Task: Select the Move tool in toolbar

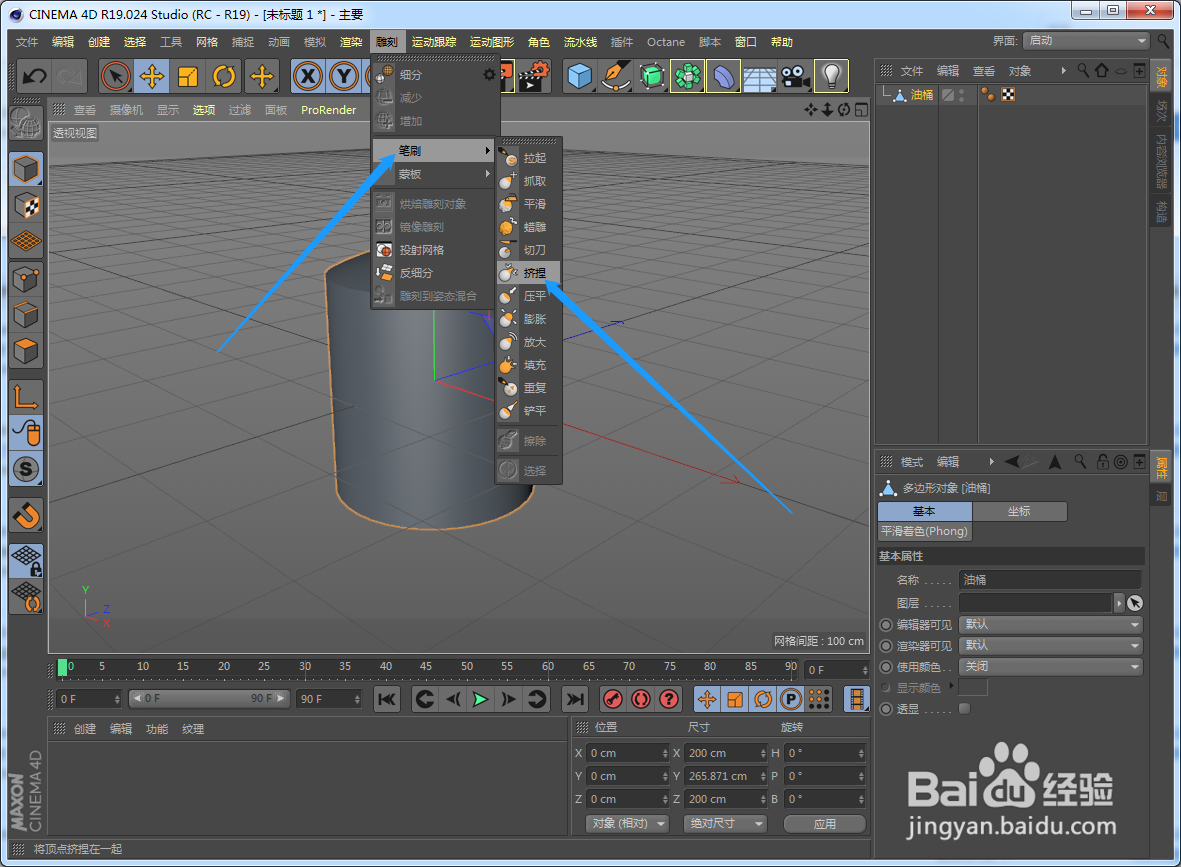Action: pos(151,76)
